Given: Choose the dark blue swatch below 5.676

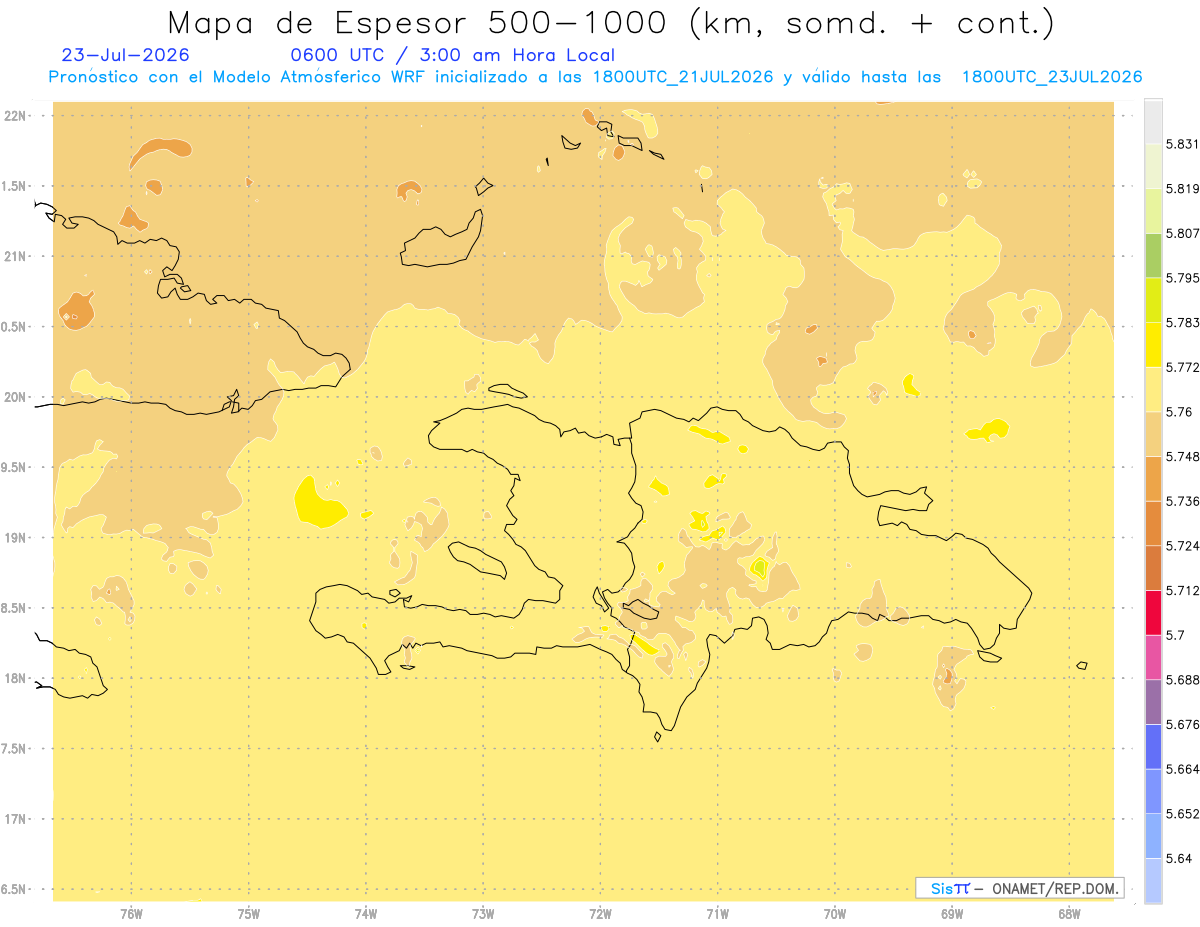Looking at the screenshot, I should [1153, 746].
